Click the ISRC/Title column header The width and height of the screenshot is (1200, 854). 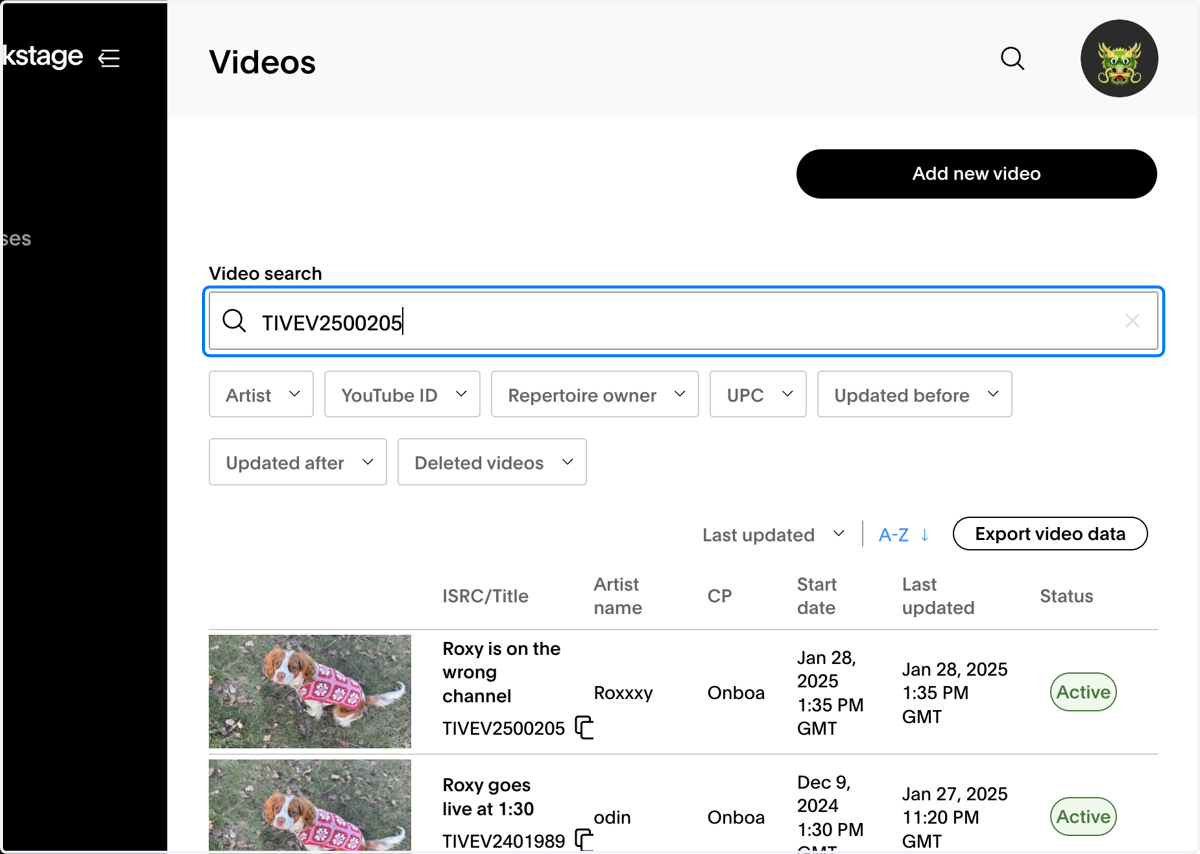485,596
